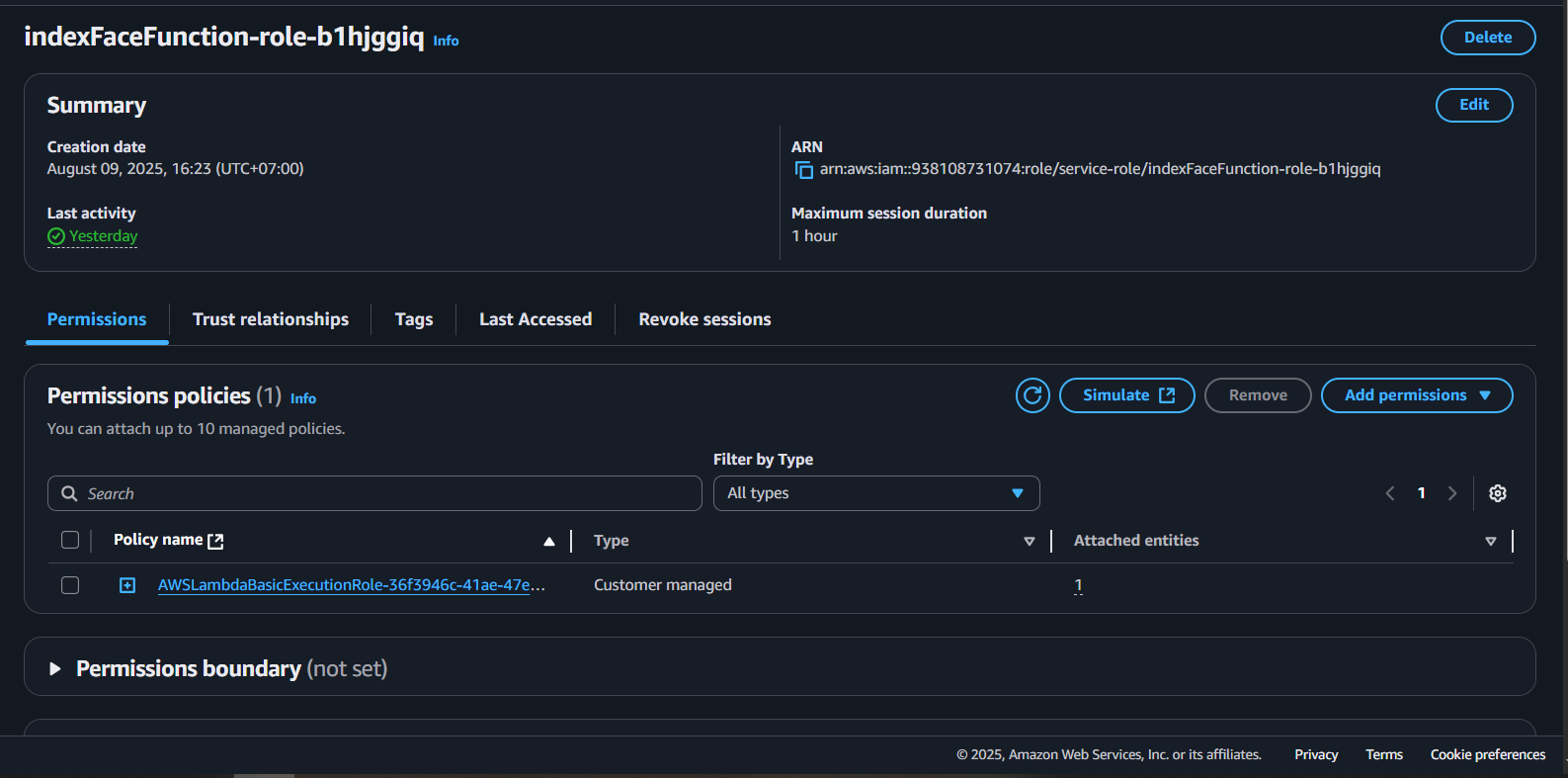Open the Revoke sessions tab

[704, 319]
